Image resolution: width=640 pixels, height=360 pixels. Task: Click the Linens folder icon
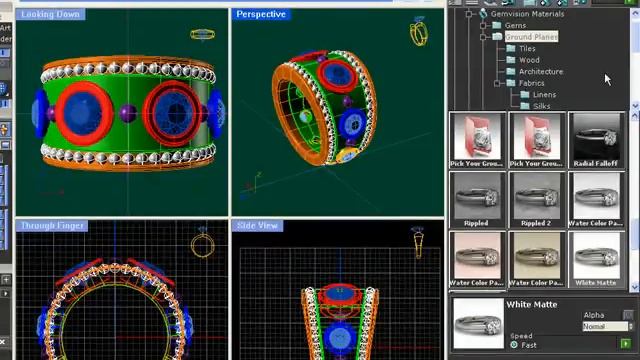pyautogui.click(x=525, y=94)
